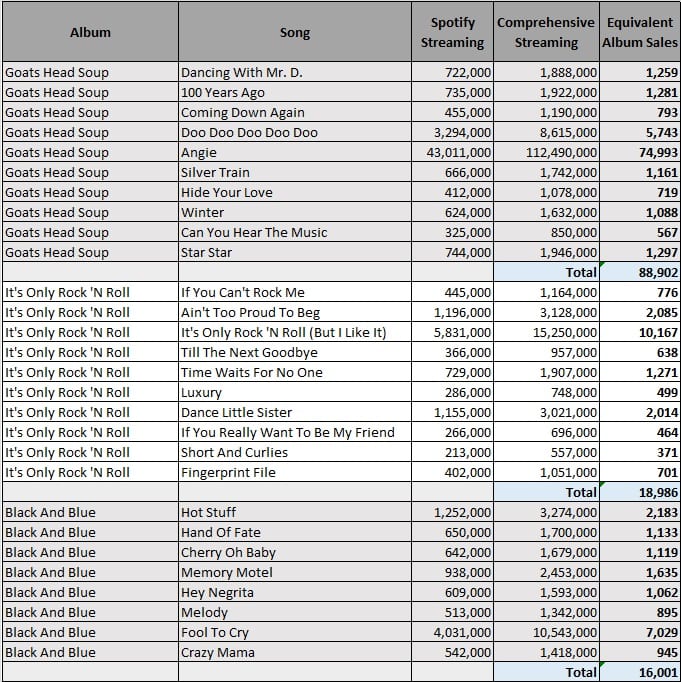Select 'It's Only Rock 'N Roll (But I Like It)'
This screenshot has width=681, height=682.
coord(295,332)
